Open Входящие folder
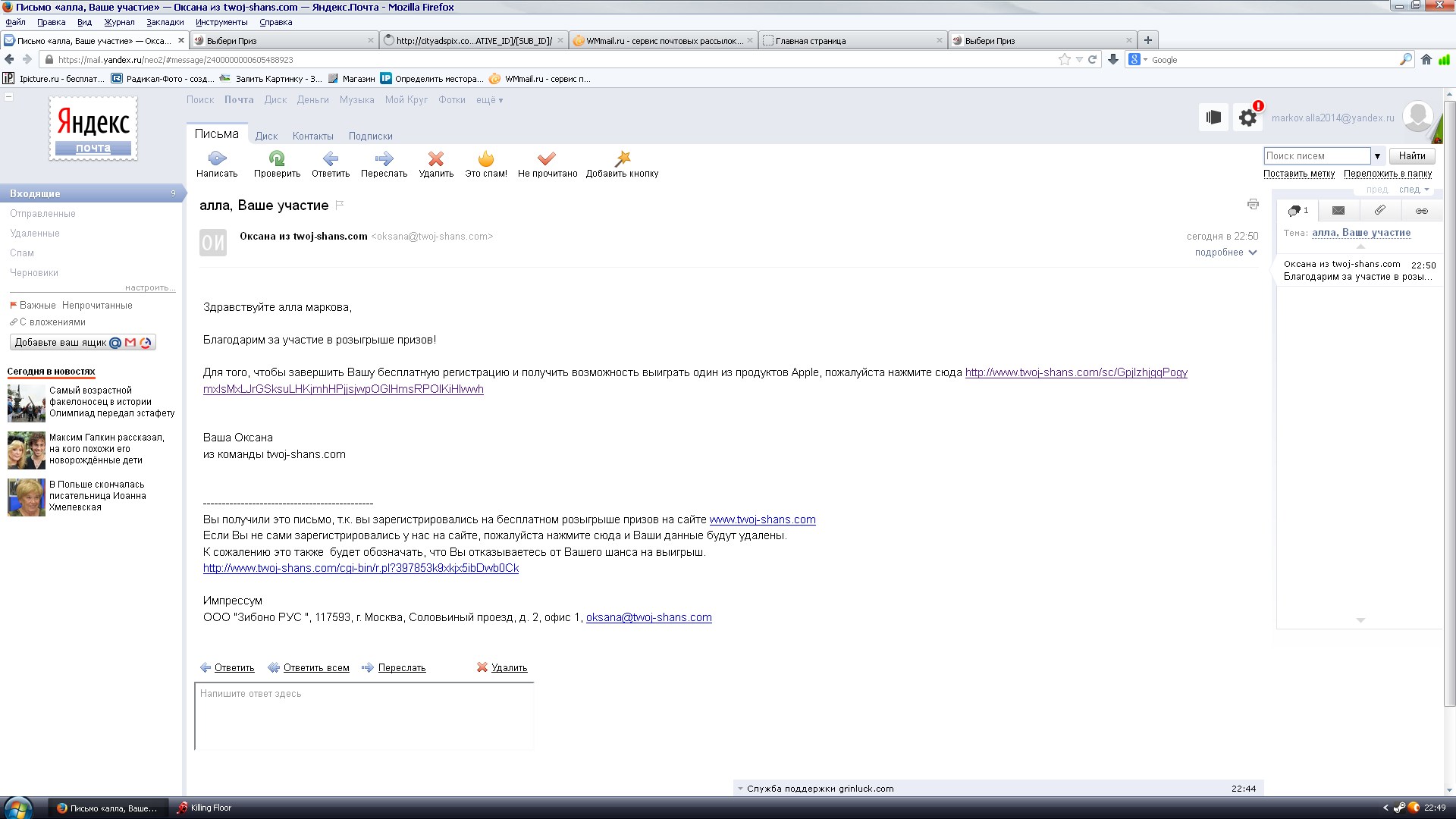The height and width of the screenshot is (819, 1456). click(x=91, y=193)
